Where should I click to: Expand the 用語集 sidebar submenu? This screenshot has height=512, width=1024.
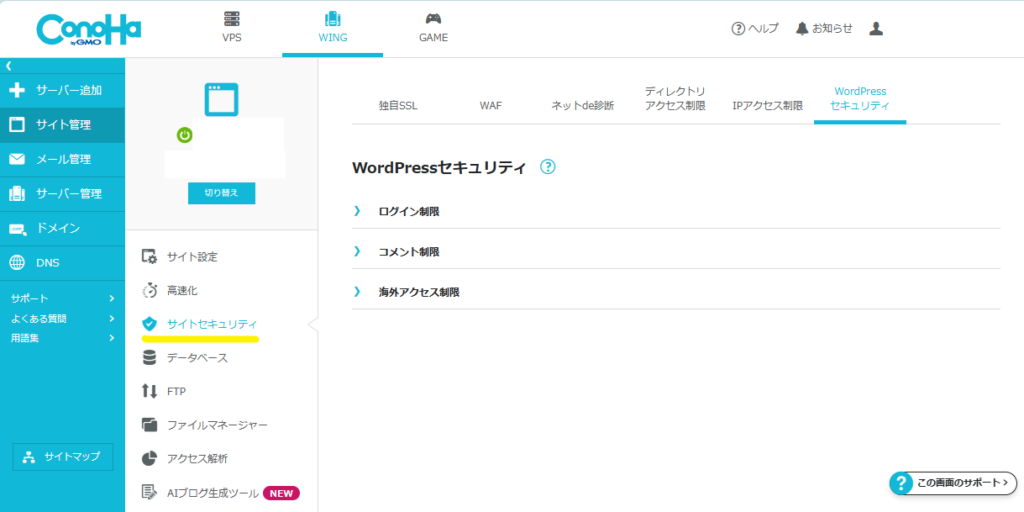pos(62,338)
